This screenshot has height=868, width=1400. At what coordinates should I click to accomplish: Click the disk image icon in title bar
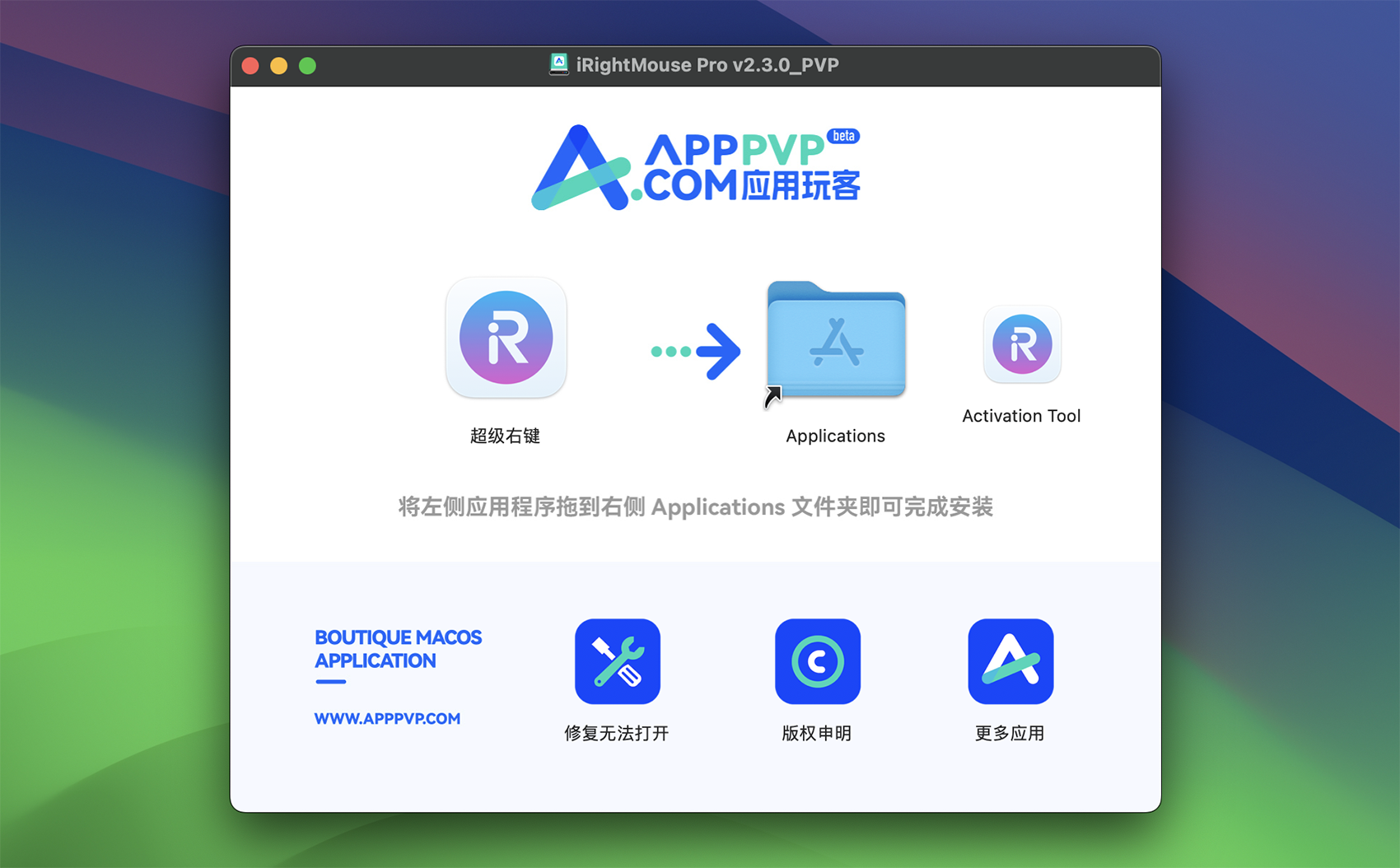559,64
